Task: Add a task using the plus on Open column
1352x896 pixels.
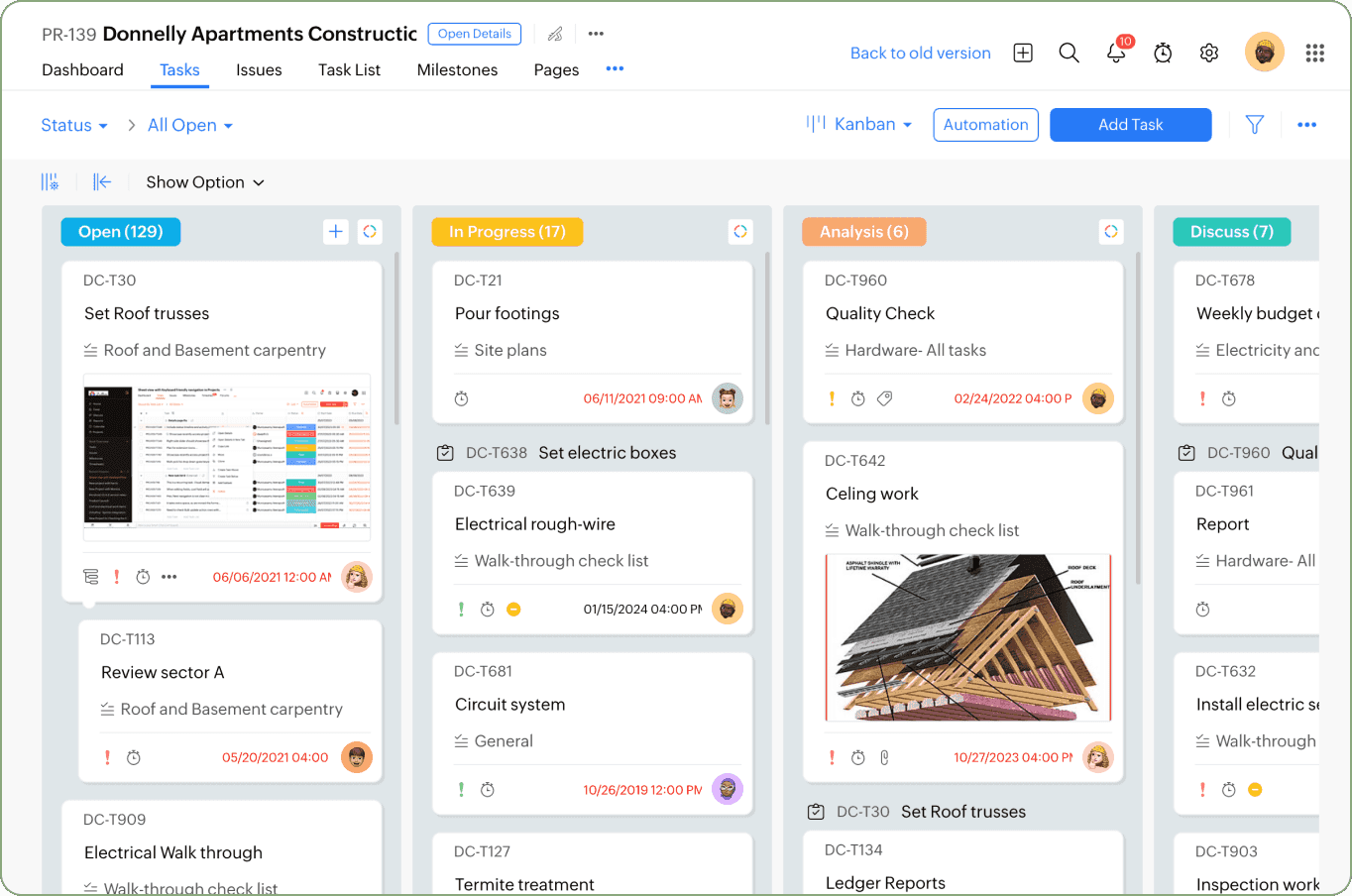Action: 336,231
